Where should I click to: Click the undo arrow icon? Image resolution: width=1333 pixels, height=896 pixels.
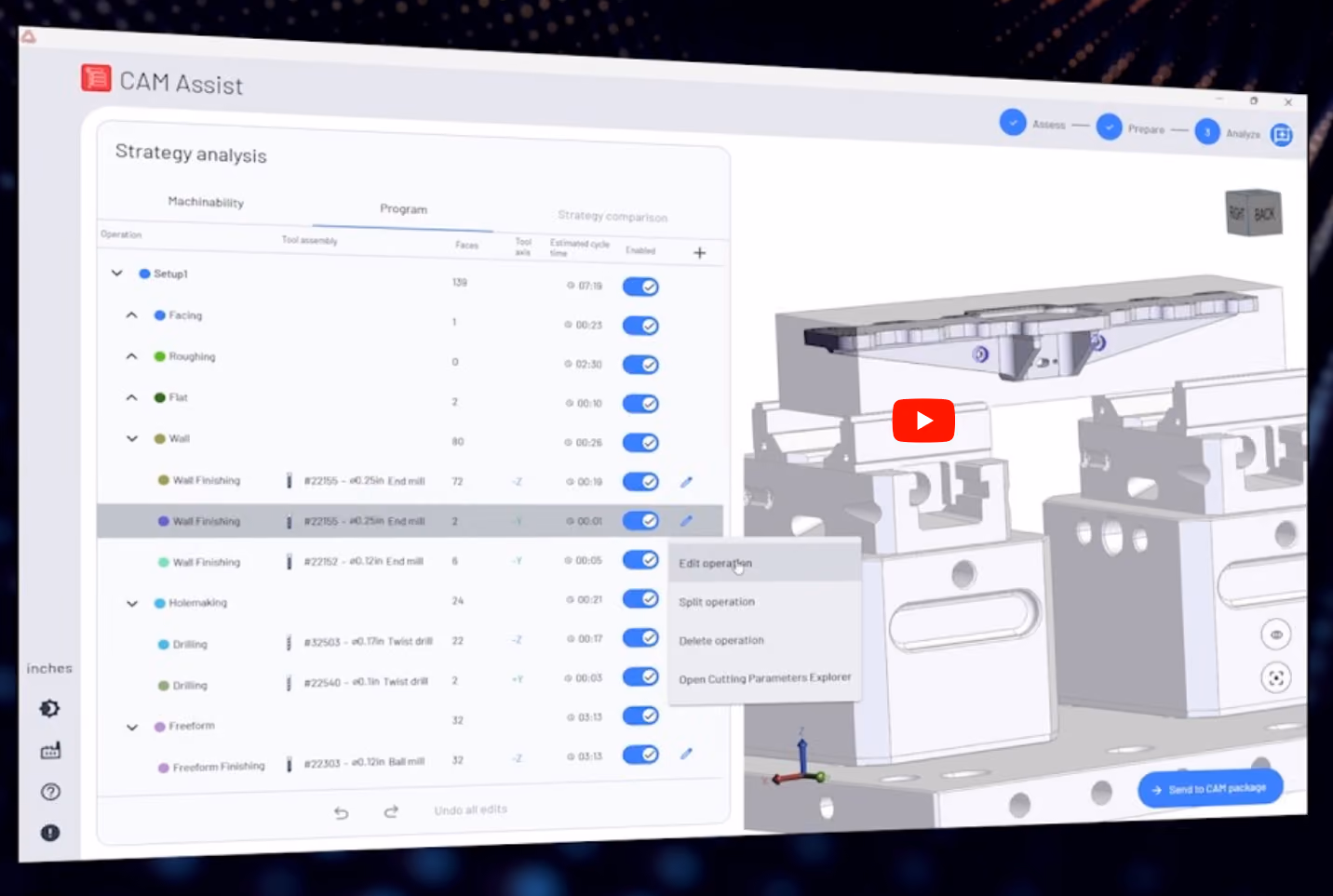tap(342, 812)
